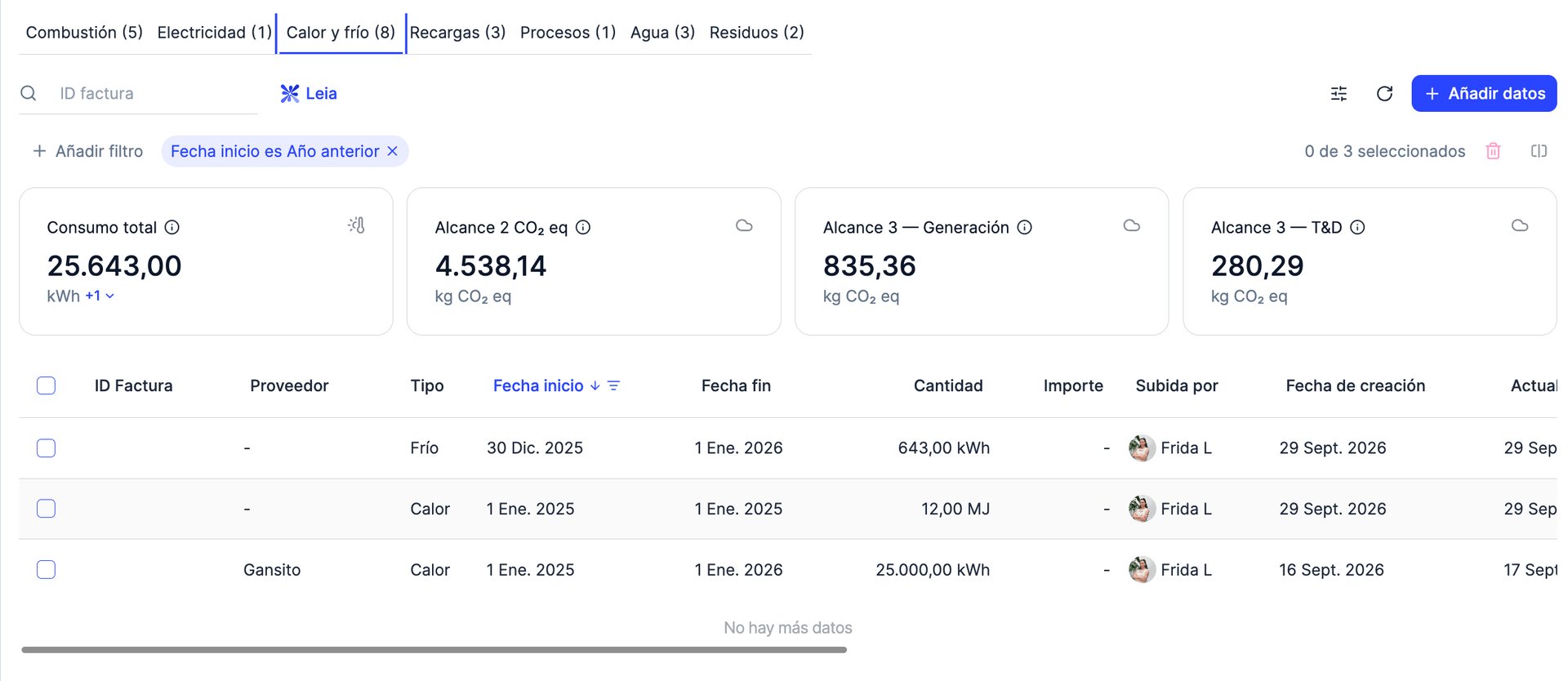This screenshot has height=681, width=1568.
Task: Open the Recargas (3) tab
Action: (457, 33)
